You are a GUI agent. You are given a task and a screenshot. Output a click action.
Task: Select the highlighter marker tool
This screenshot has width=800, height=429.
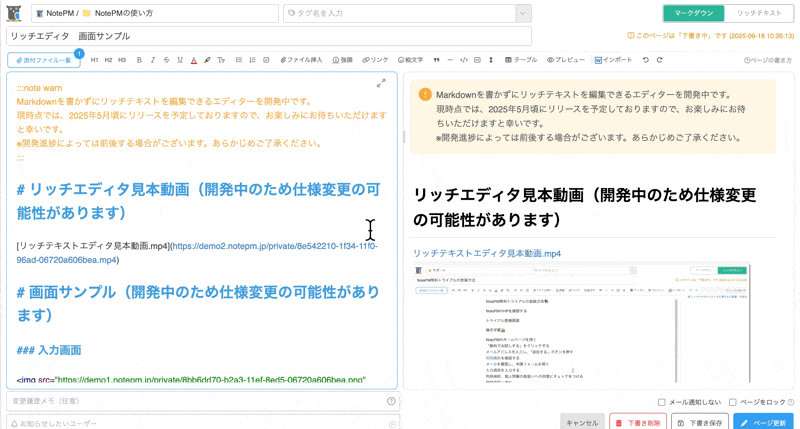207,60
